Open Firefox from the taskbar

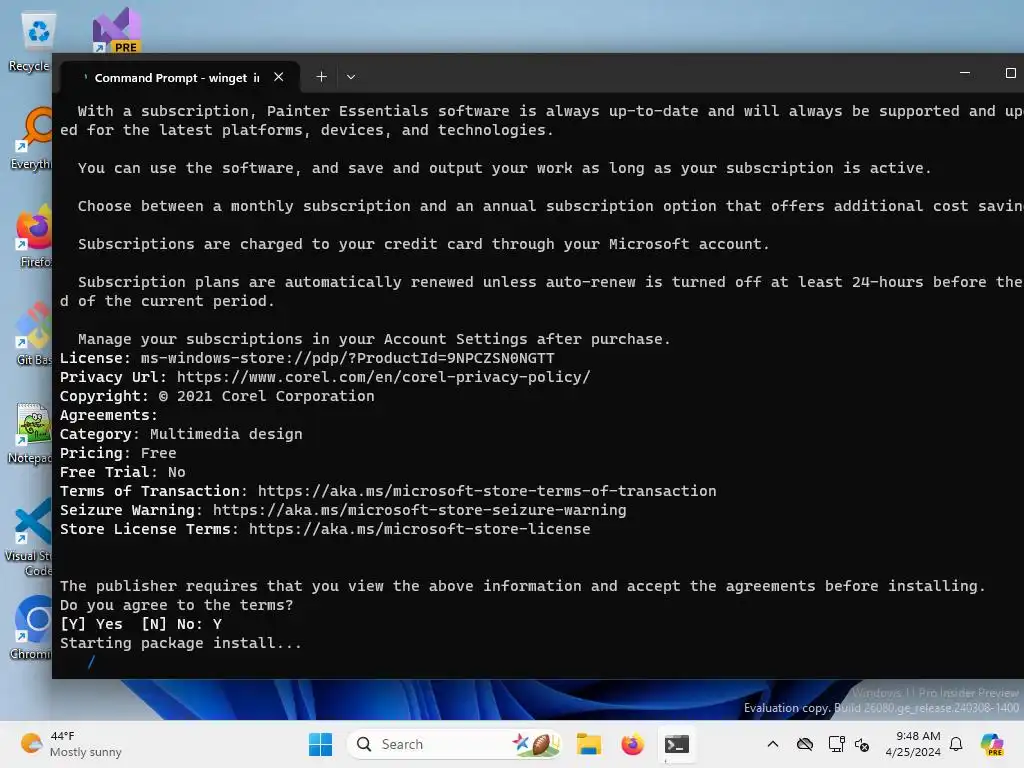click(x=632, y=744)
